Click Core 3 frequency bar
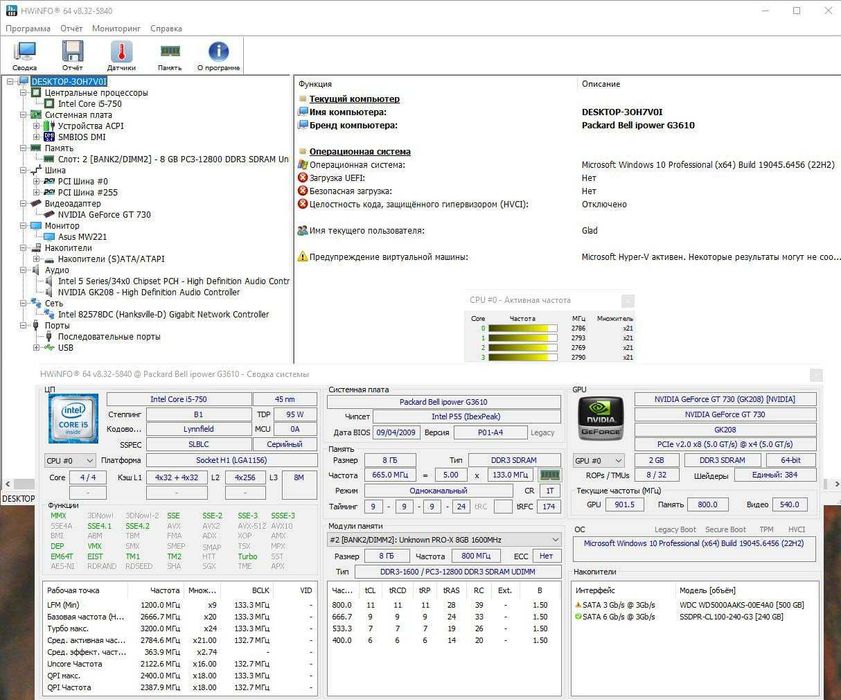Screen dimensions: 841x700 [522, 357]
